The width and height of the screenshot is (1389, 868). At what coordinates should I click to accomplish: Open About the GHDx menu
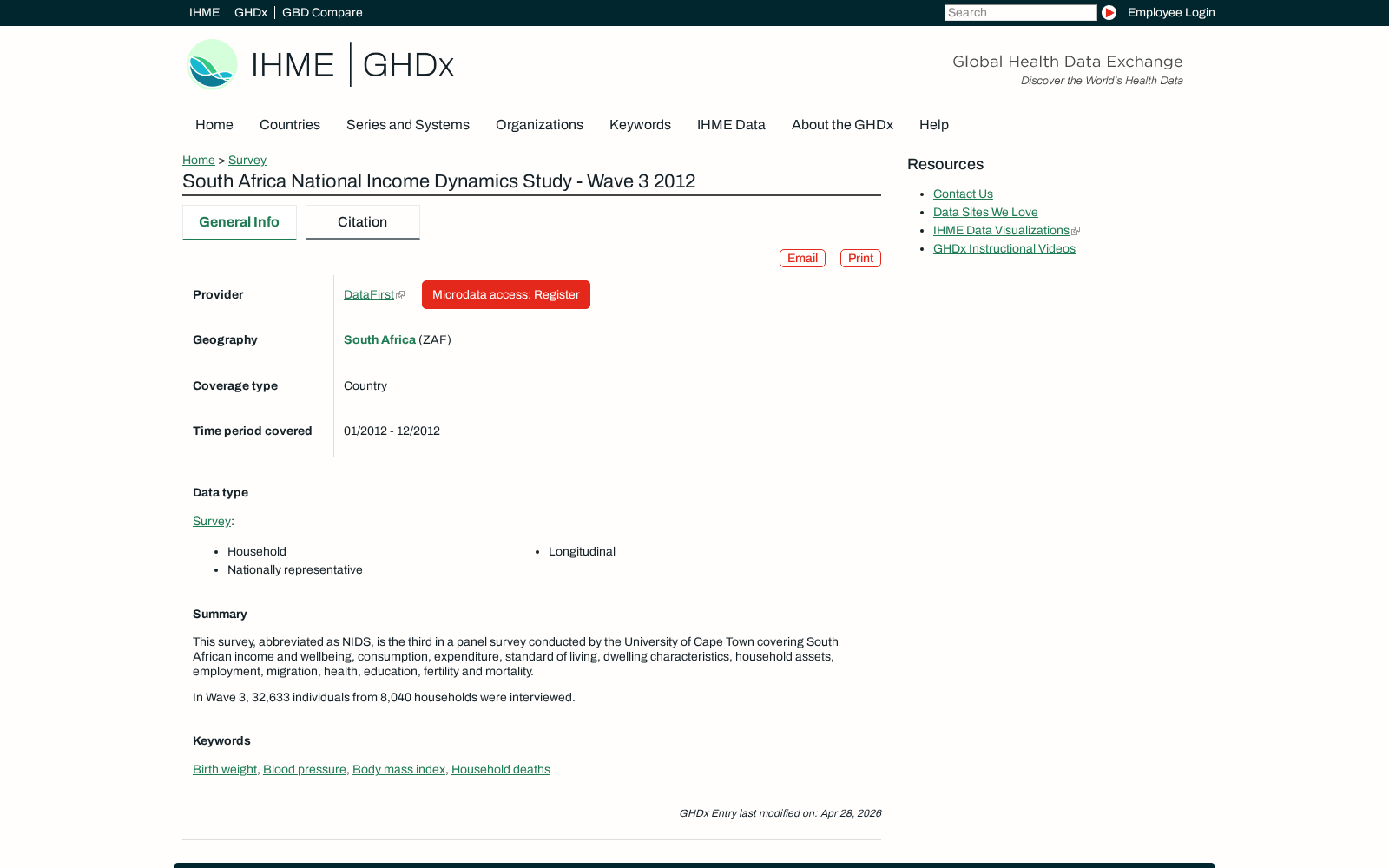pyautogui.click(x=842, y=125)
